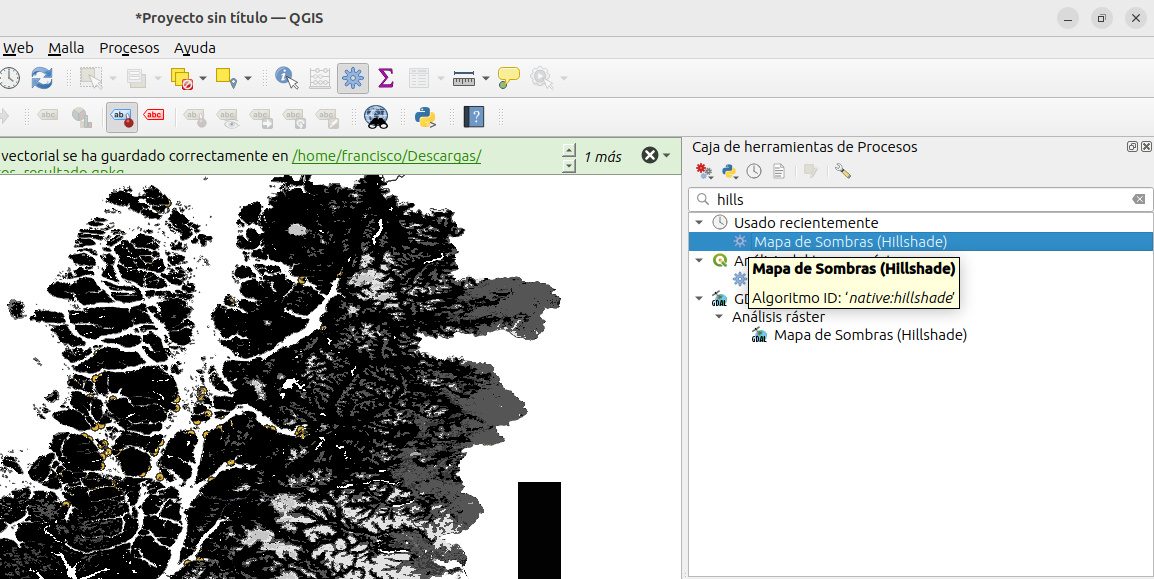Open the Python console from toolbar

(x=426, y=117)
